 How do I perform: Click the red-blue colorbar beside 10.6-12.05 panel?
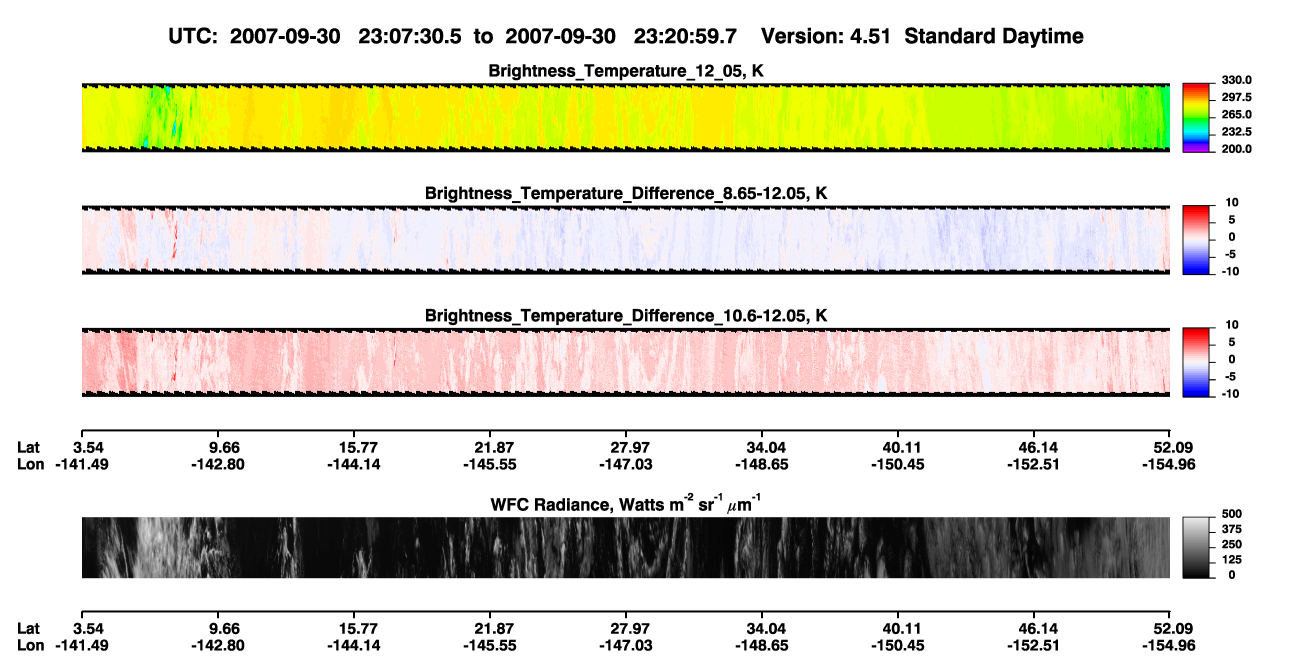[1198, 362]
